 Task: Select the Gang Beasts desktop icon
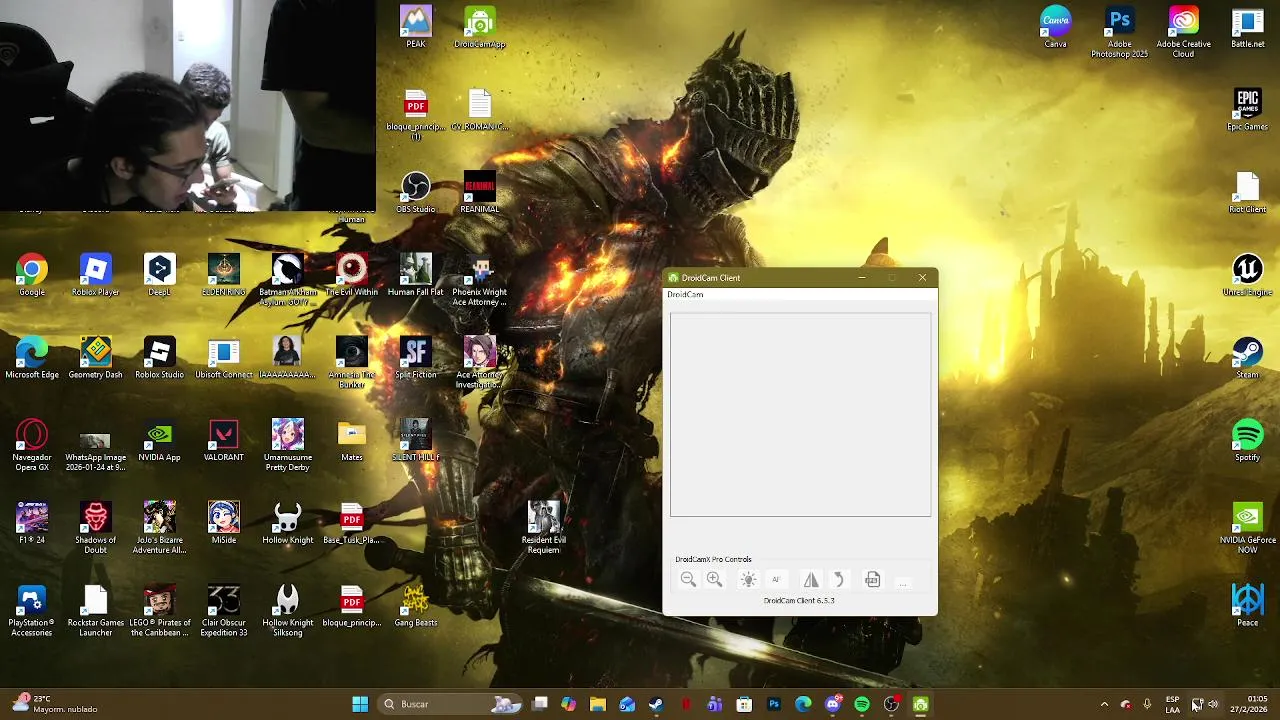(416, 606)
